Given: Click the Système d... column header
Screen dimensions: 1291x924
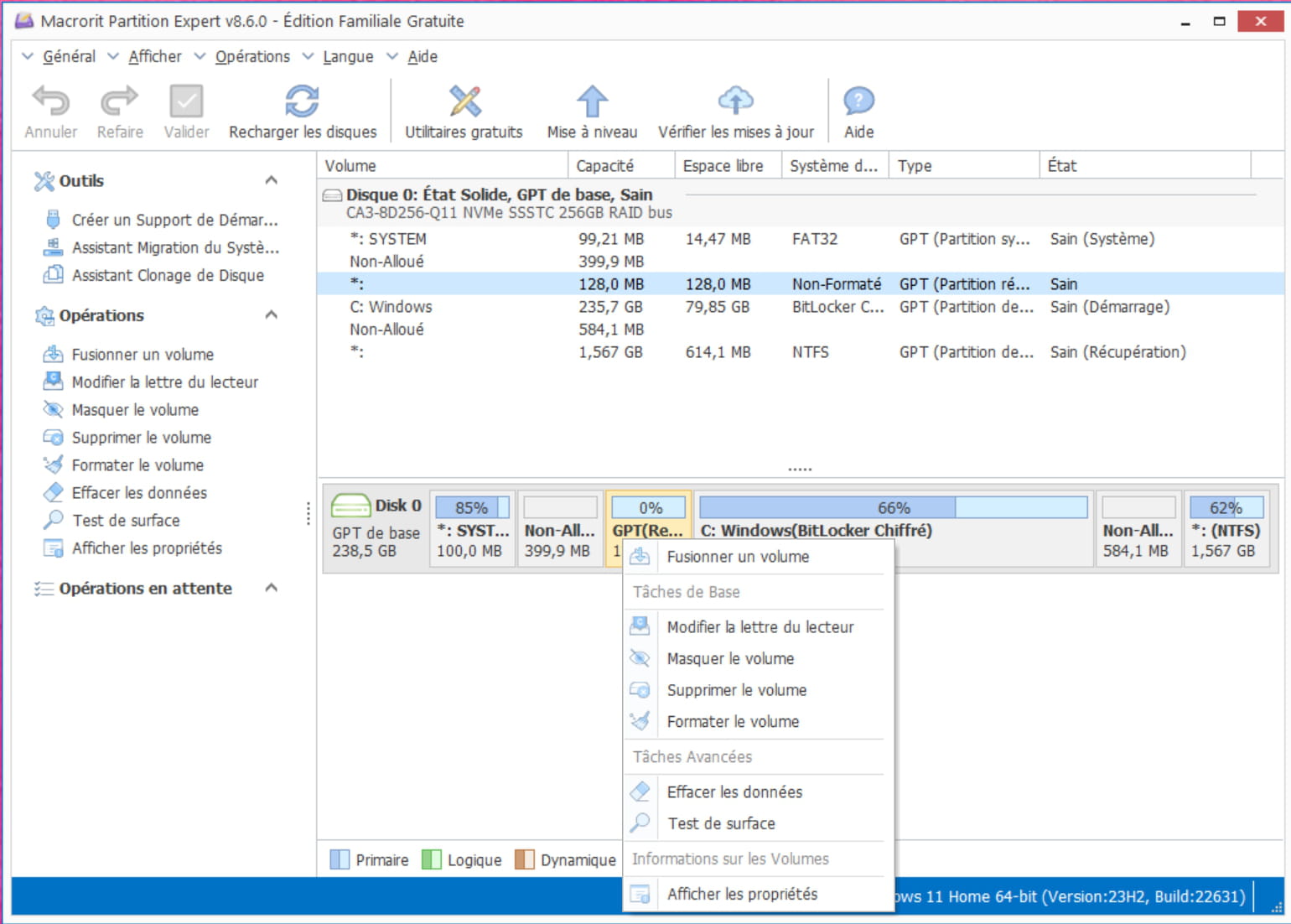Looking at the screenshot, I should 835,165.
